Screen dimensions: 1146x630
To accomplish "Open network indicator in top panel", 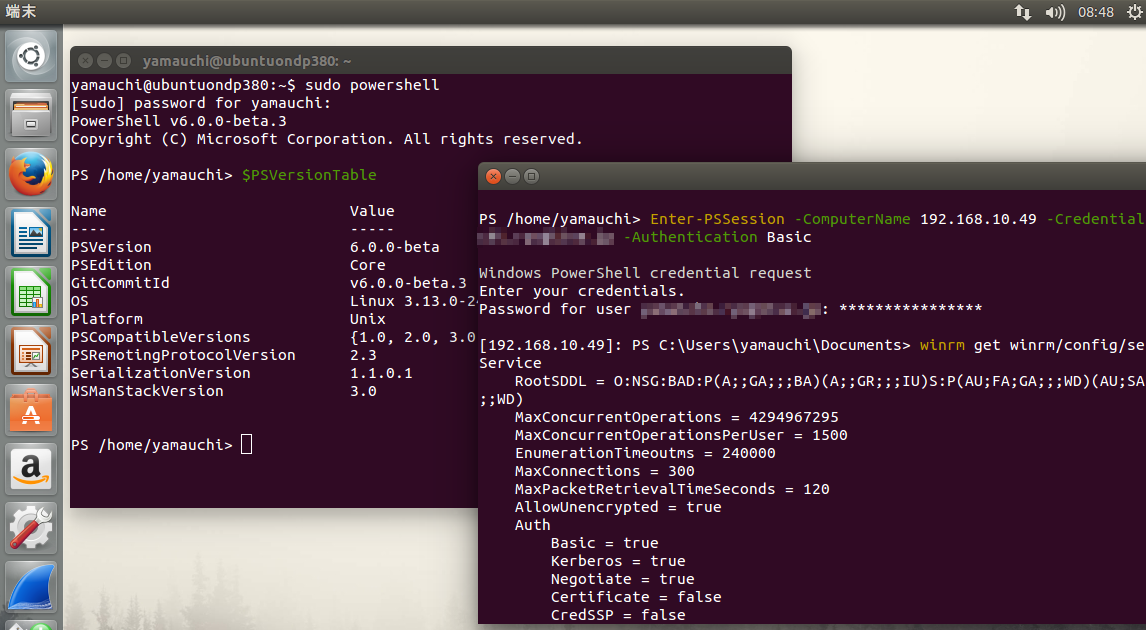I will click(1022, 12).
